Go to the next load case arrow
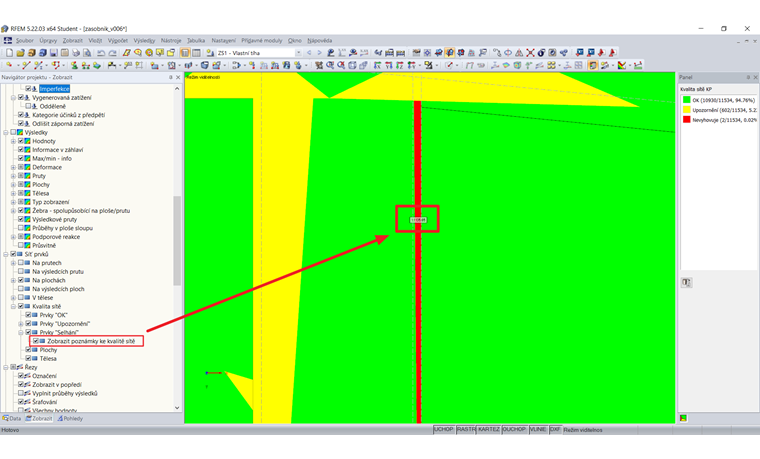This screenshot has width=760, height=459. point(319,53)
